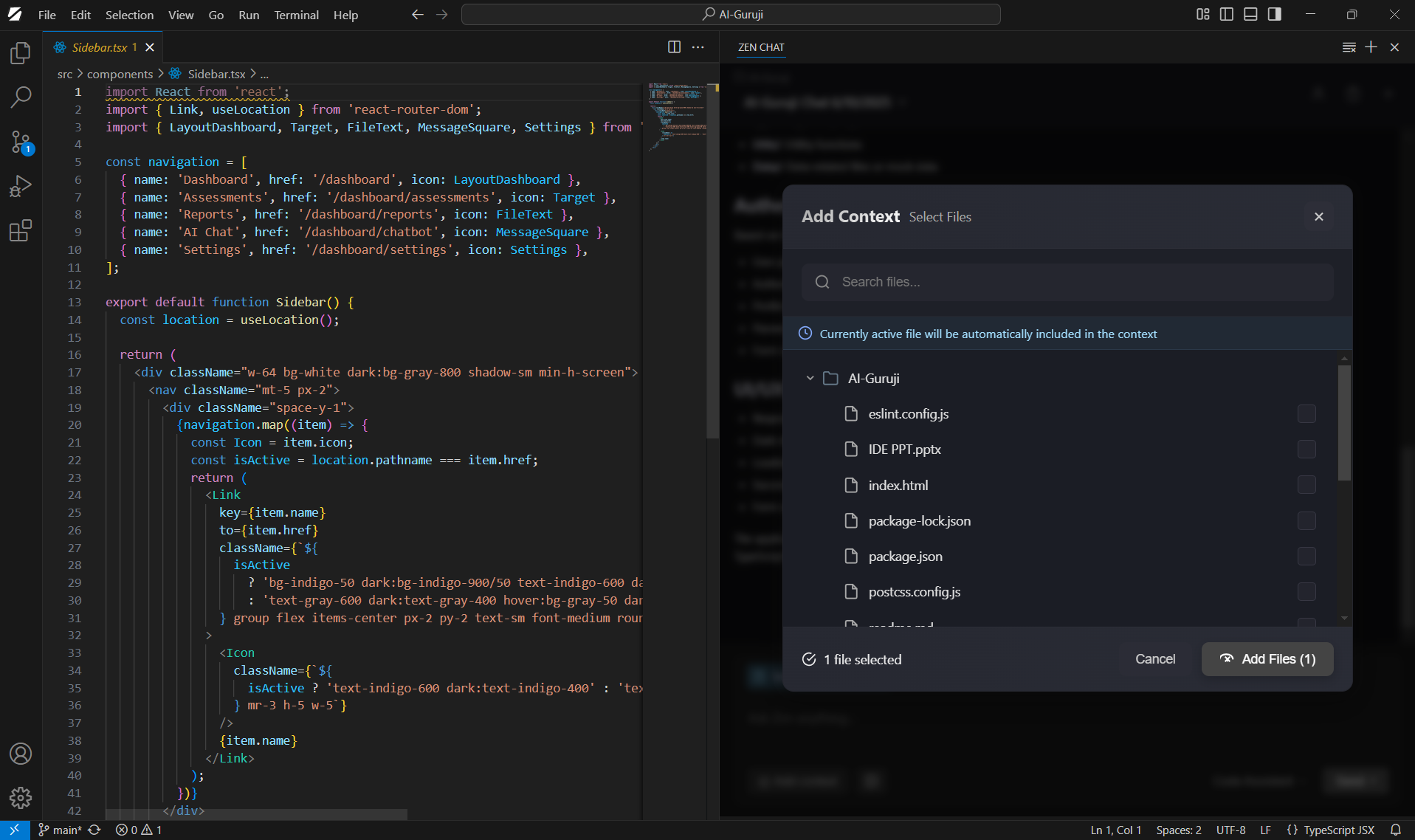The height and width of the screenshot is (840, 1415).
Task: Click the synchronize changes icon in status bar
Action: coord(94,830)
